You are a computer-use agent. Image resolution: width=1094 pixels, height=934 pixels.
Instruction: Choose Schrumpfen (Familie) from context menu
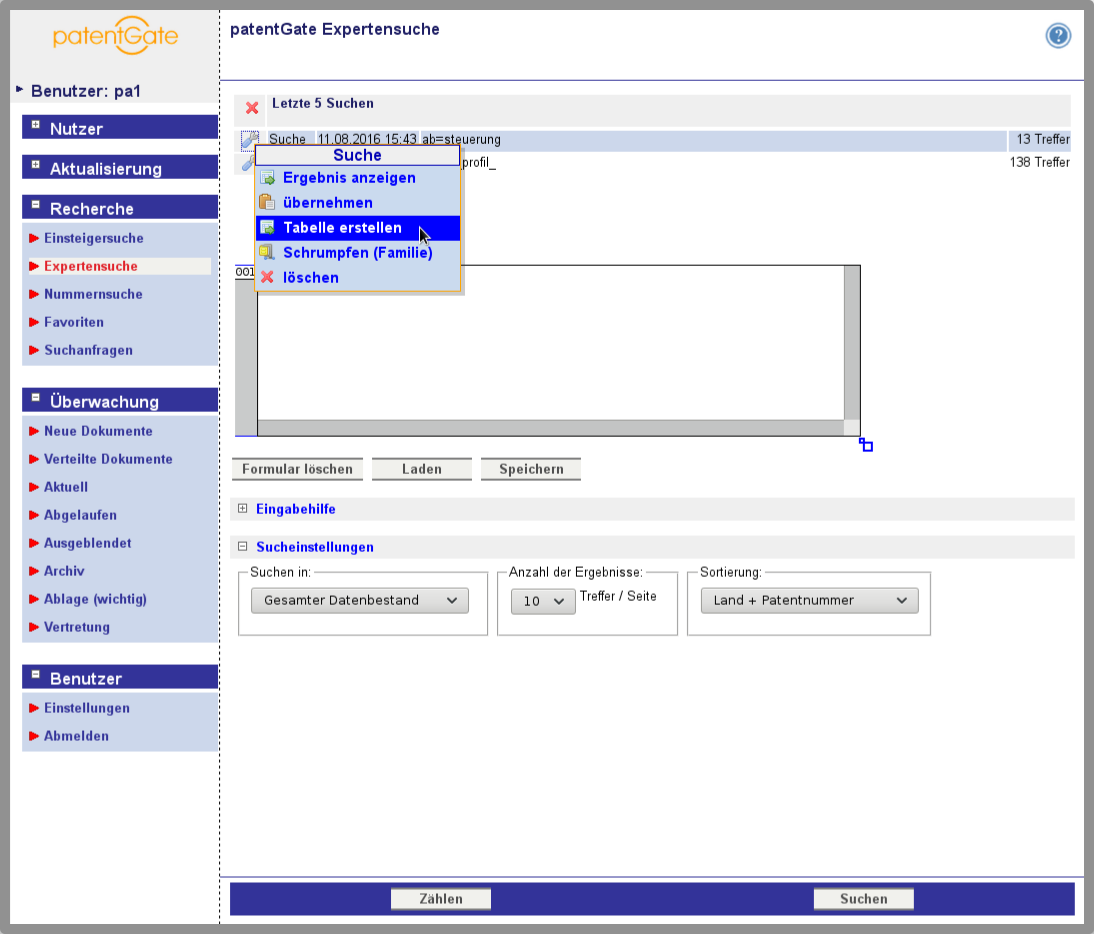[x=357, y=253]
